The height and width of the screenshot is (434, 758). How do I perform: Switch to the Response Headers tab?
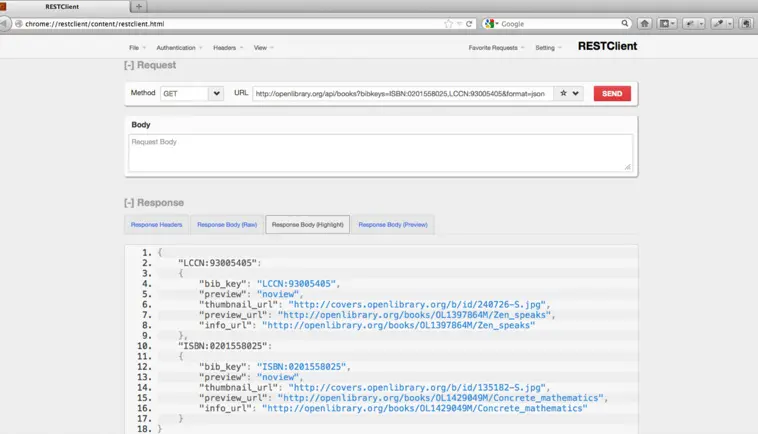point(157,225)
